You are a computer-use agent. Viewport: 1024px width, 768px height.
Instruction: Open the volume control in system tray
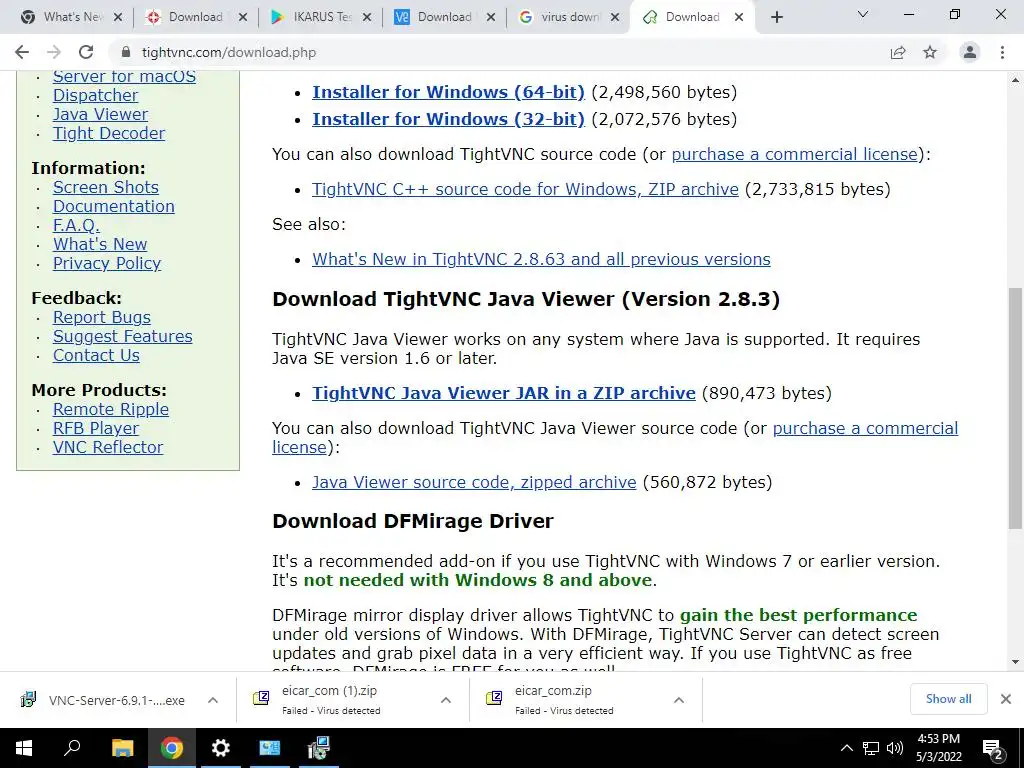[x=895, y=748]
